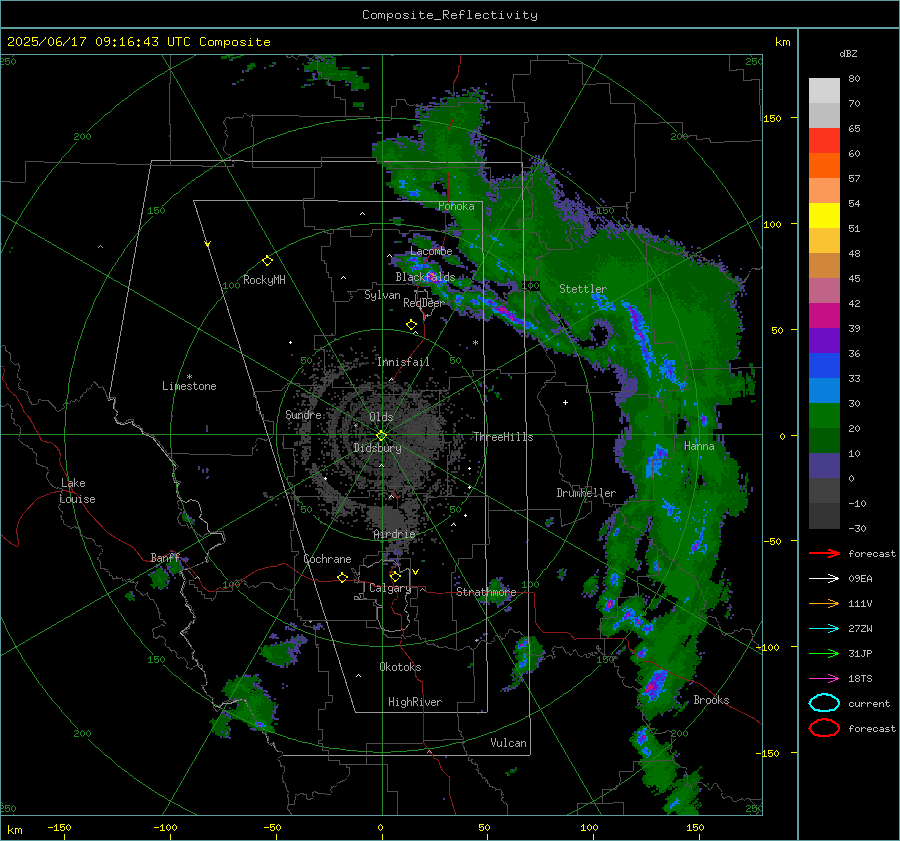900x841 pixels.
Task: Click the dBZ legend heading
Action: click(x=848, y=53)
